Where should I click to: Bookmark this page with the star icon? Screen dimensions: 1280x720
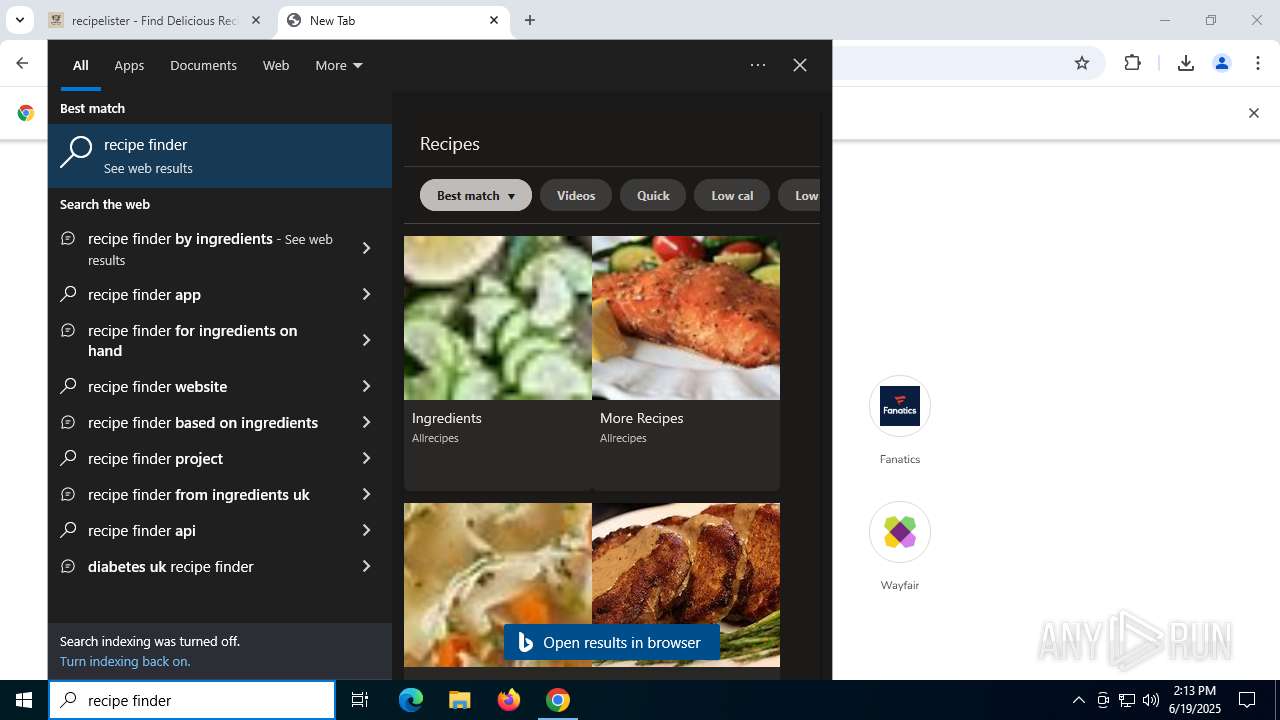1082,63
